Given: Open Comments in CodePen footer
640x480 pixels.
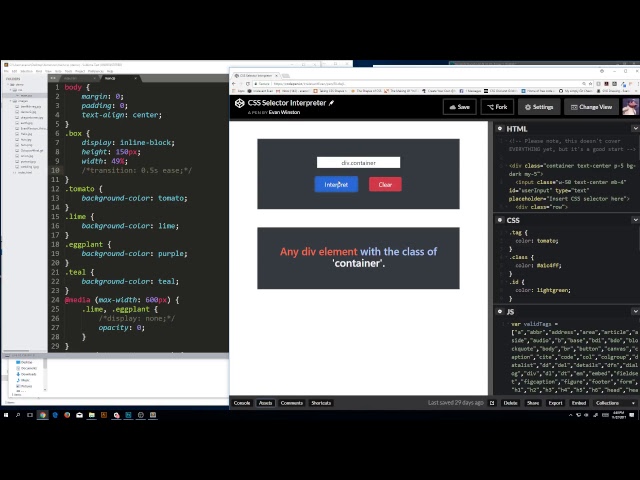Looking at the screenshot, I should 292,403.
